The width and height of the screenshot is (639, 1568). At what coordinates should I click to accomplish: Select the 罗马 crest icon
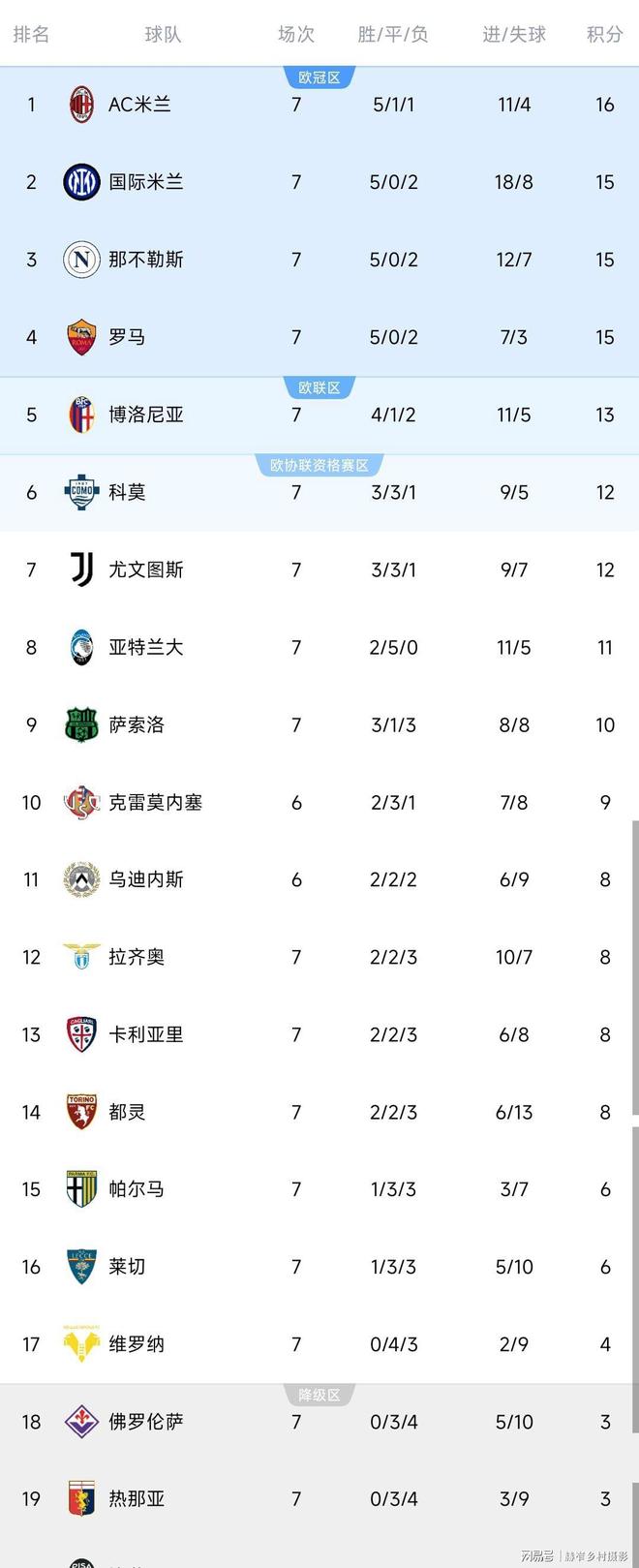80,337
